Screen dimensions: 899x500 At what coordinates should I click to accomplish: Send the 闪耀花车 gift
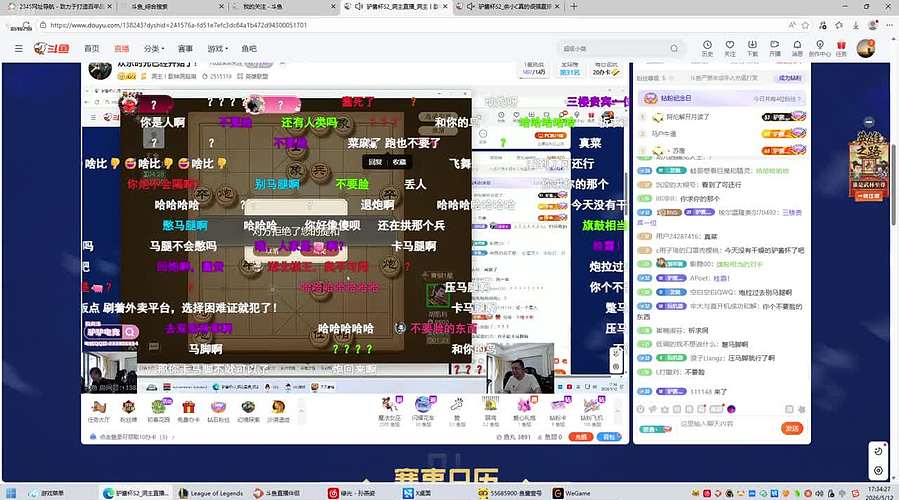point(423,411)
